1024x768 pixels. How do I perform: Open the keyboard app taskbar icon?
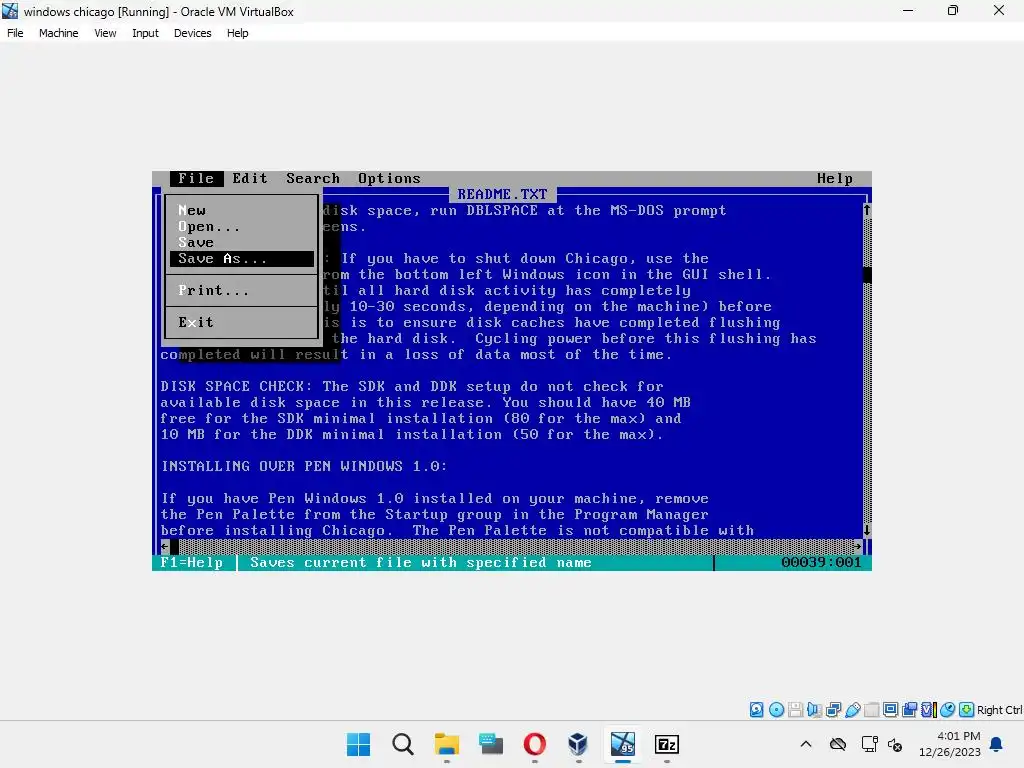coord(490,744)
